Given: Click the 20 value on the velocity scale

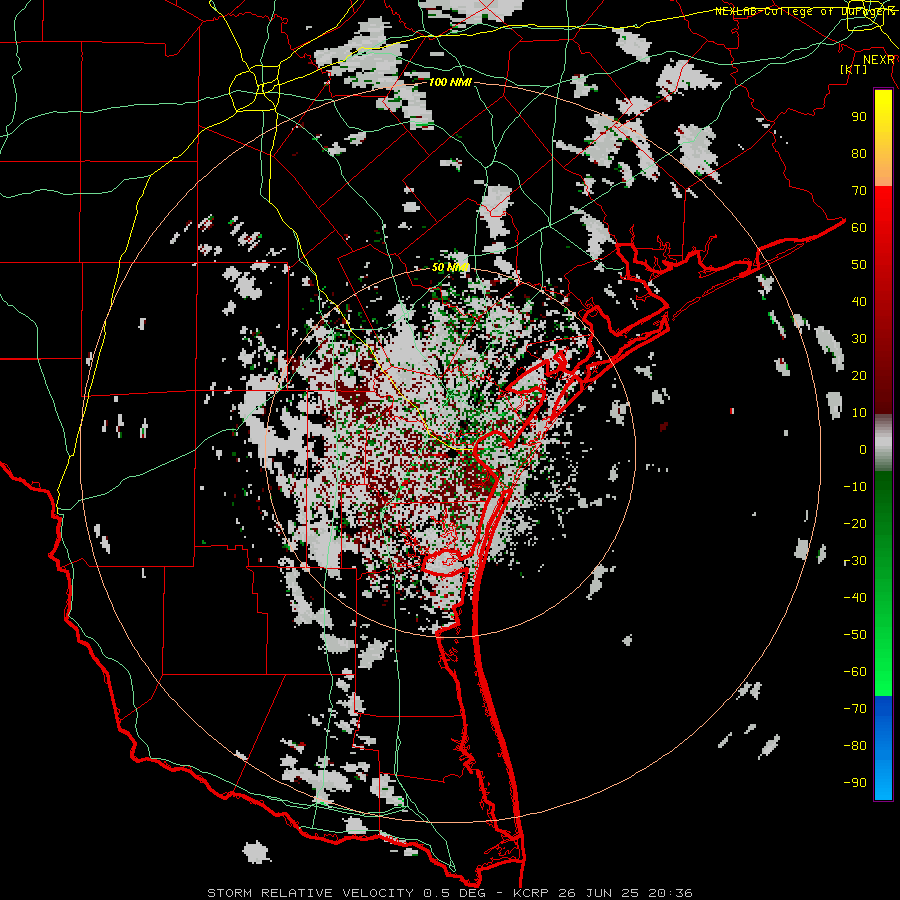Looking at the screenshot, I should [859, 376].
